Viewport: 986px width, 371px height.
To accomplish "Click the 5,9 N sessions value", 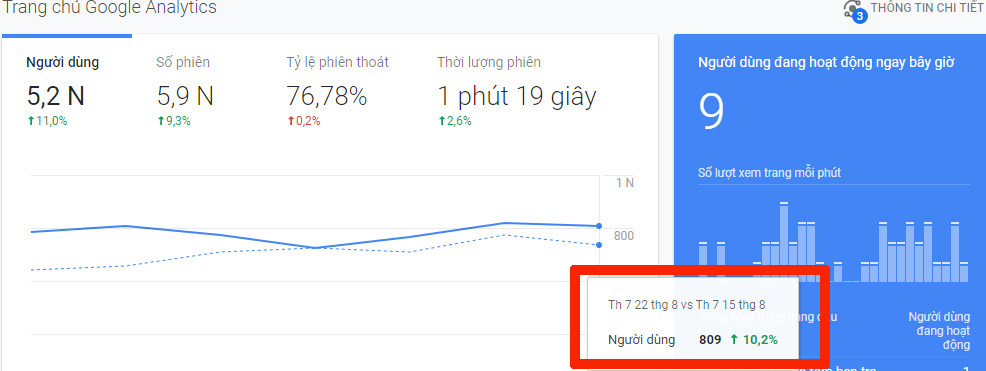I will click(185, 96).
